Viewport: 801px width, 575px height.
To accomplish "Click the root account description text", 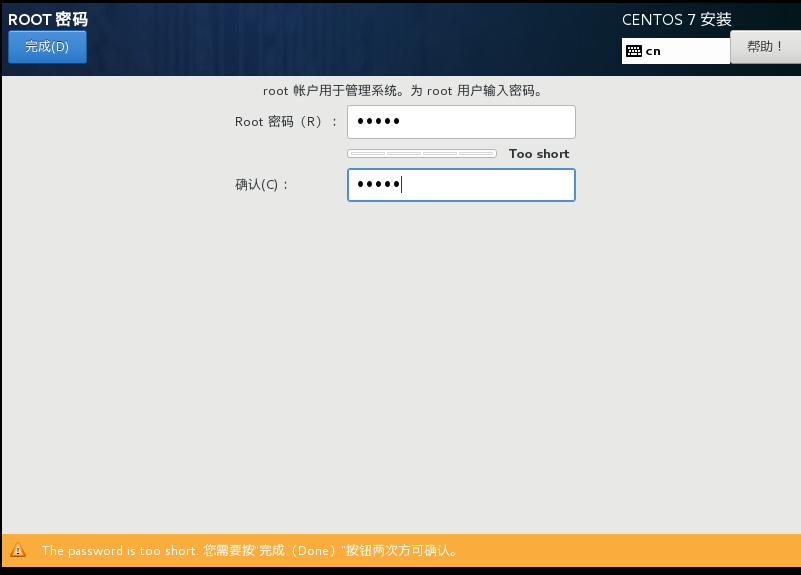I will (x=403, y=91).
